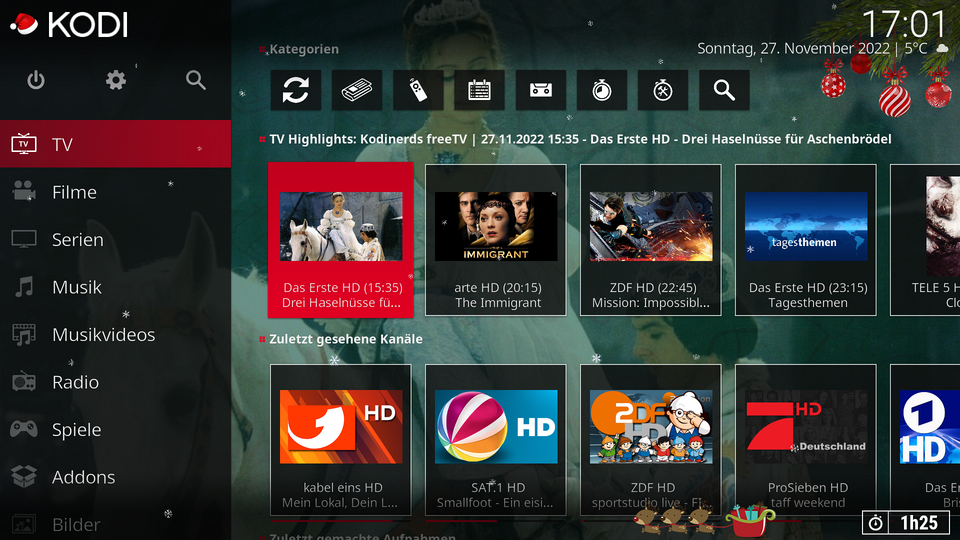The image size is (960, 540).
Task: Open the TELE 5 highlight card
Action: click(925, 240)
